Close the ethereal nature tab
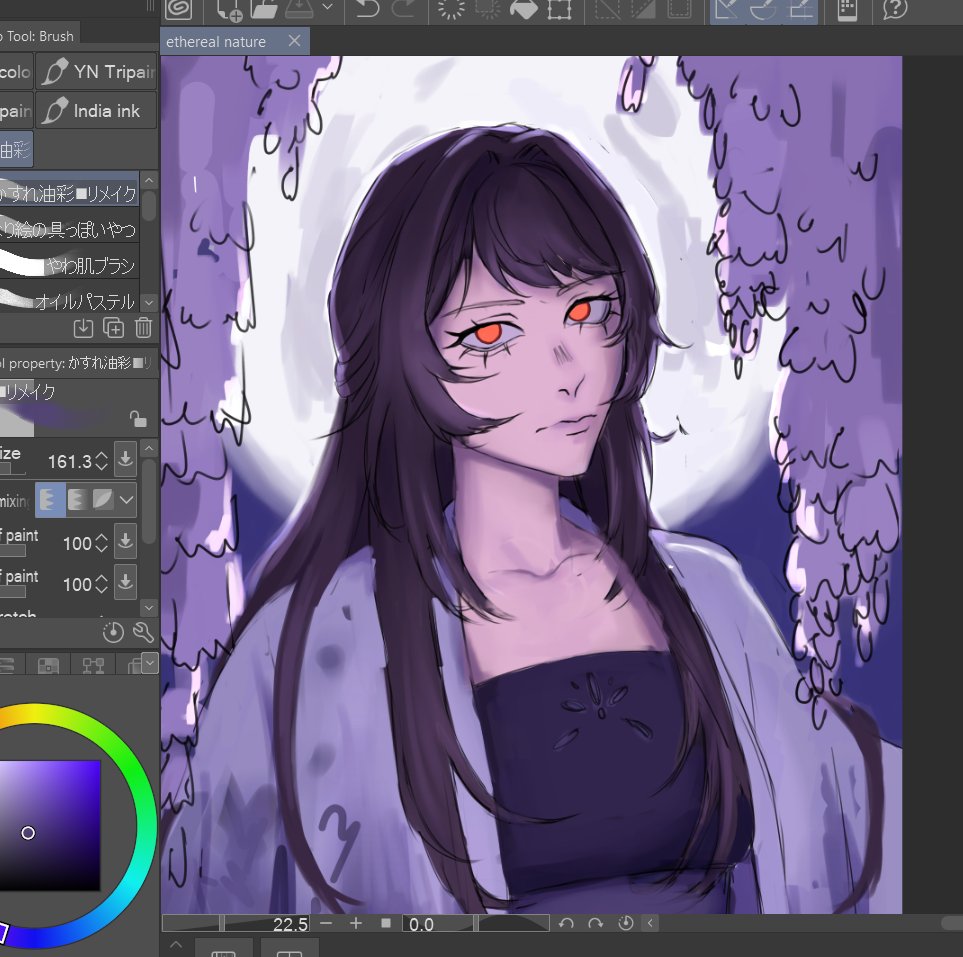Image resolution: width=963 pixels, height=957 pixels. (295, 41)
